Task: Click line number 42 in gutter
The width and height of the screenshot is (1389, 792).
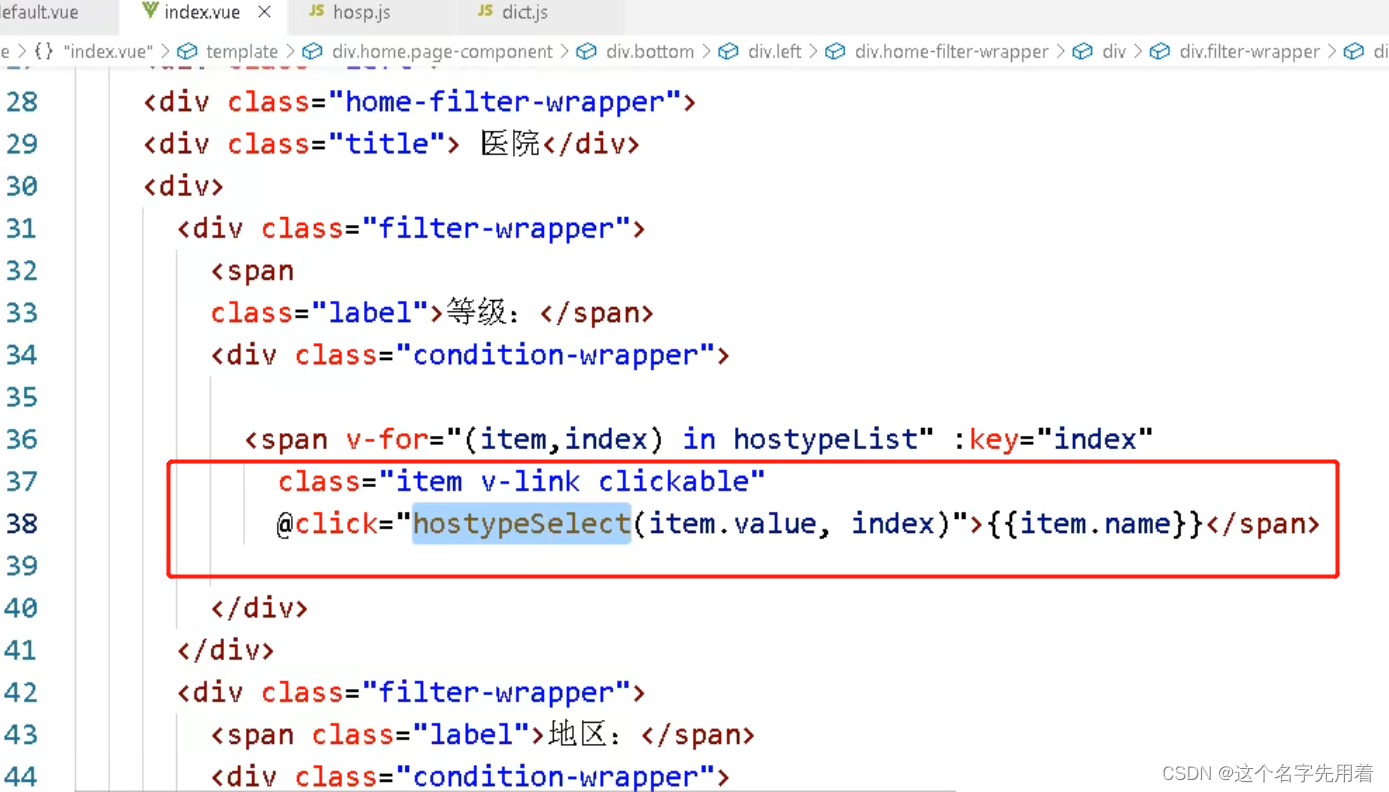Action: [21, 692]
